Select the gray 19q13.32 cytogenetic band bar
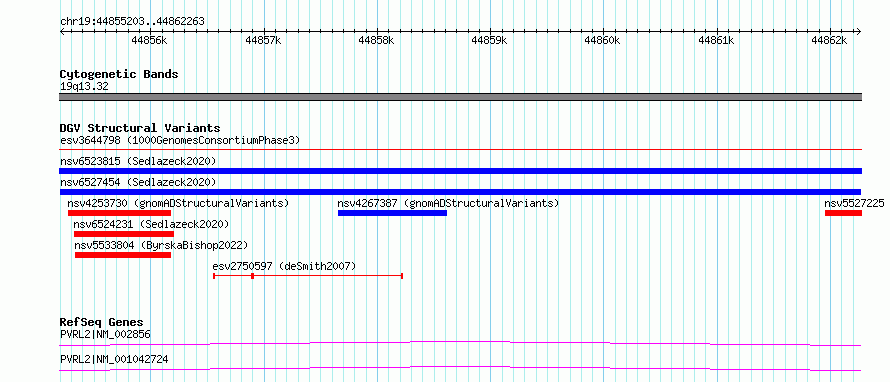This screenshot has height=382, width=890. (x=460, y=97)
